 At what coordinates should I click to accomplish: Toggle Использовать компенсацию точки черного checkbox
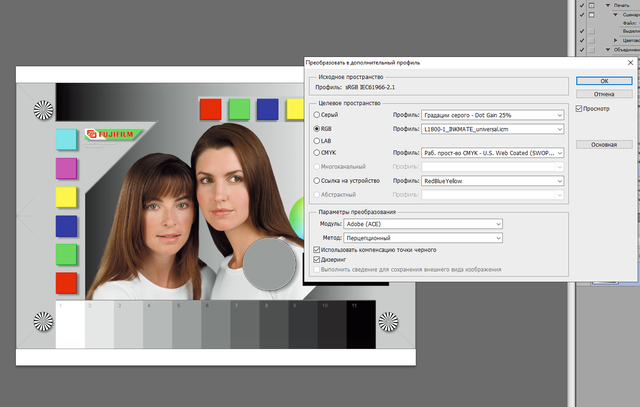click(316, 249)
